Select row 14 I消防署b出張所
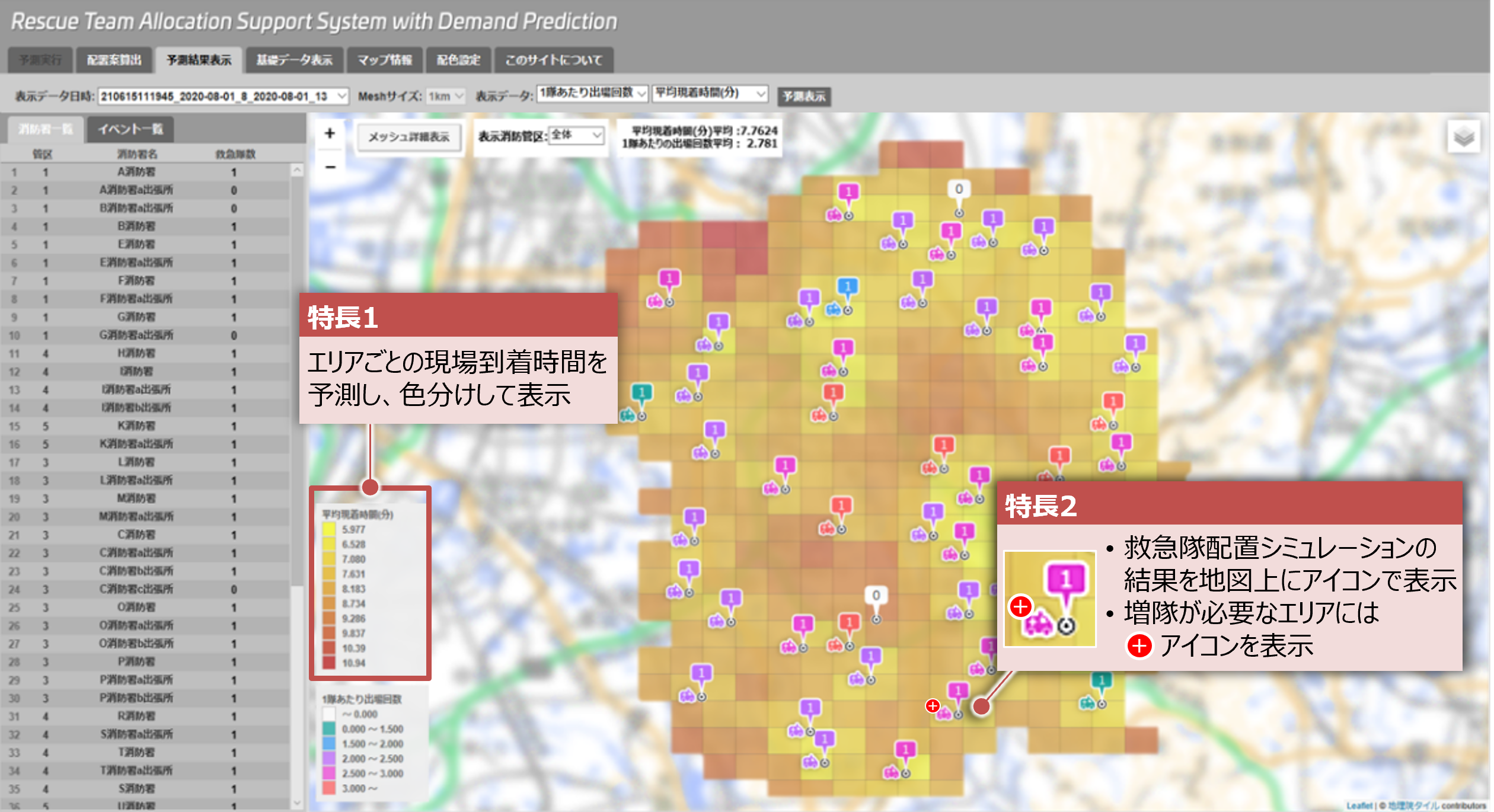The width and height of the screenshot is (1494, 812). [x=146, y=408]
